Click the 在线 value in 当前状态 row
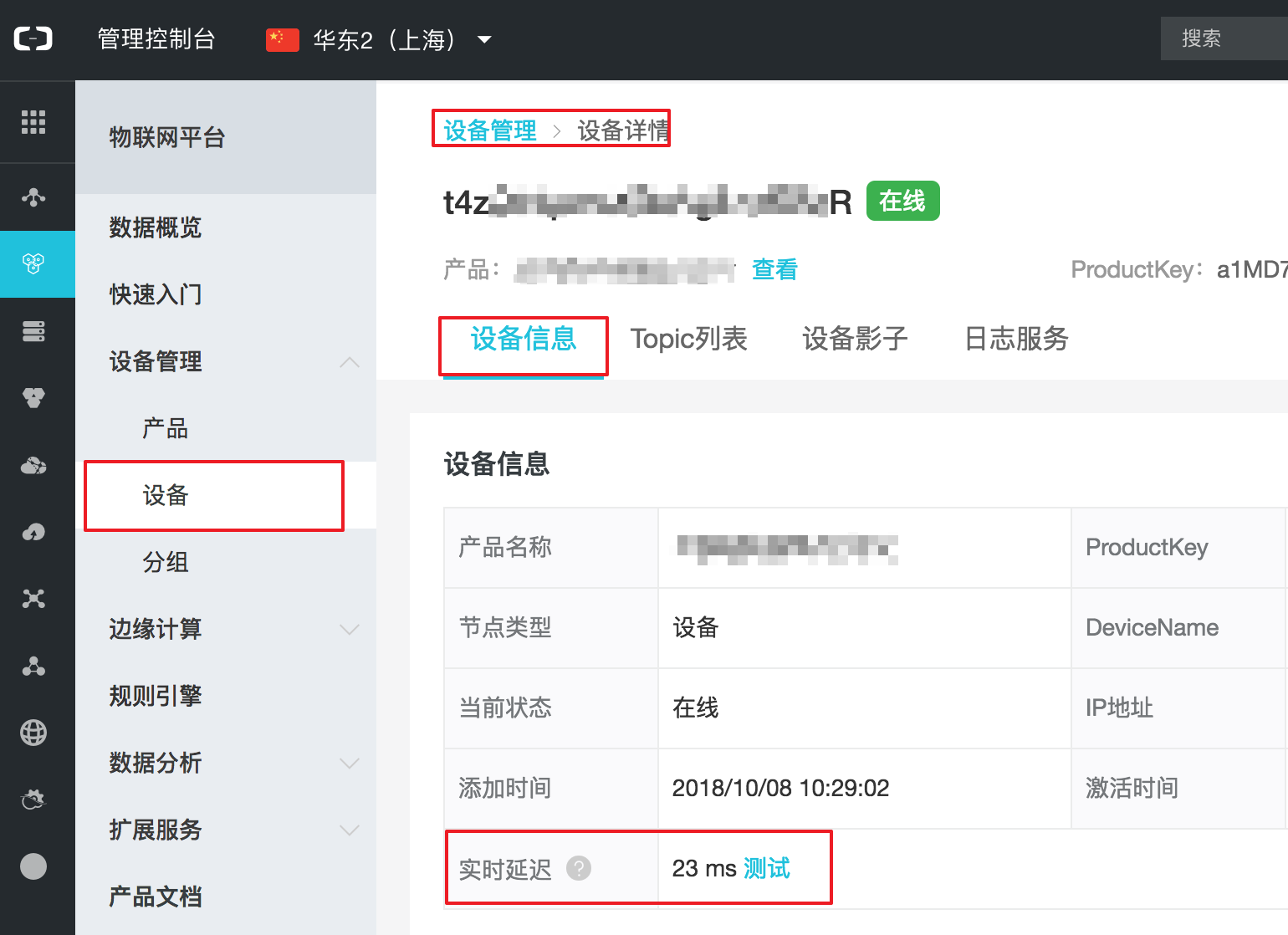Screen dimensions: 1288x935 (x=696, y=708)
